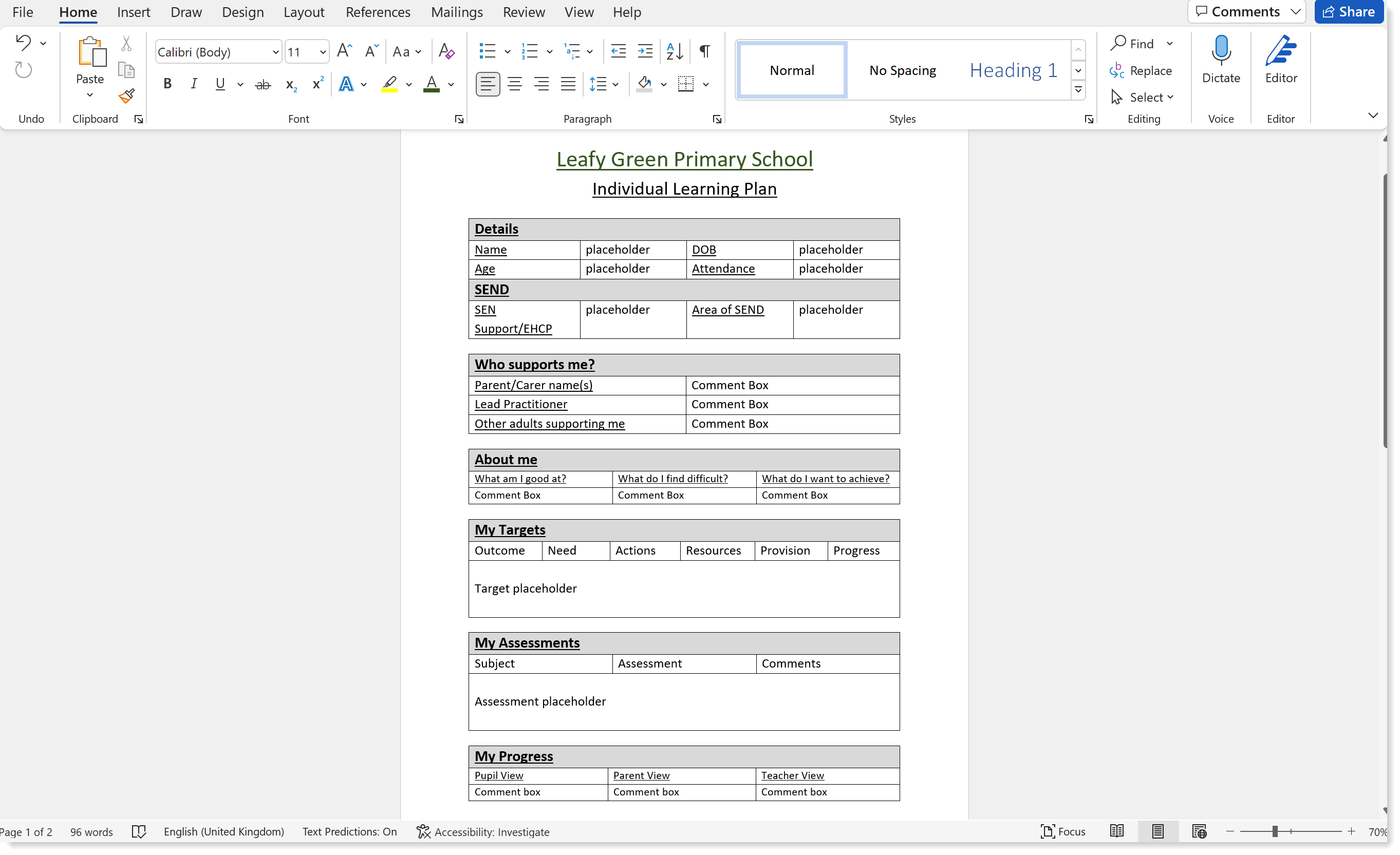The image size is (1400, 855).
Task: Toggle Bold formatting
Action: point(167,84)
